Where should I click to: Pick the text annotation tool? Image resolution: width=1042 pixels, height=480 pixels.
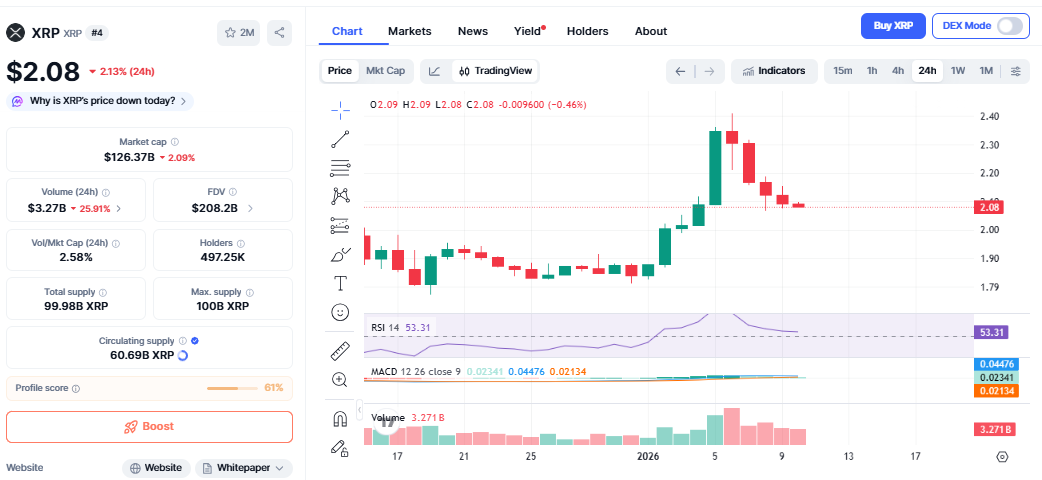[340, 283]
